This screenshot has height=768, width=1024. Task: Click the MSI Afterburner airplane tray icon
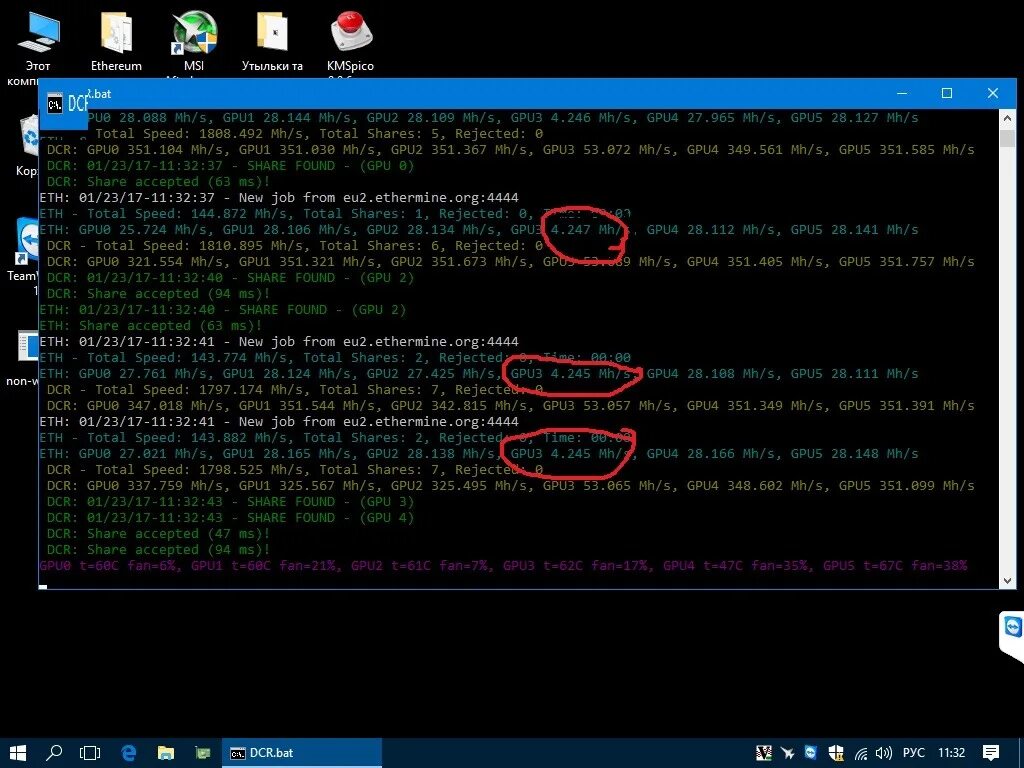pyautogui.click(x=788, y=753)
